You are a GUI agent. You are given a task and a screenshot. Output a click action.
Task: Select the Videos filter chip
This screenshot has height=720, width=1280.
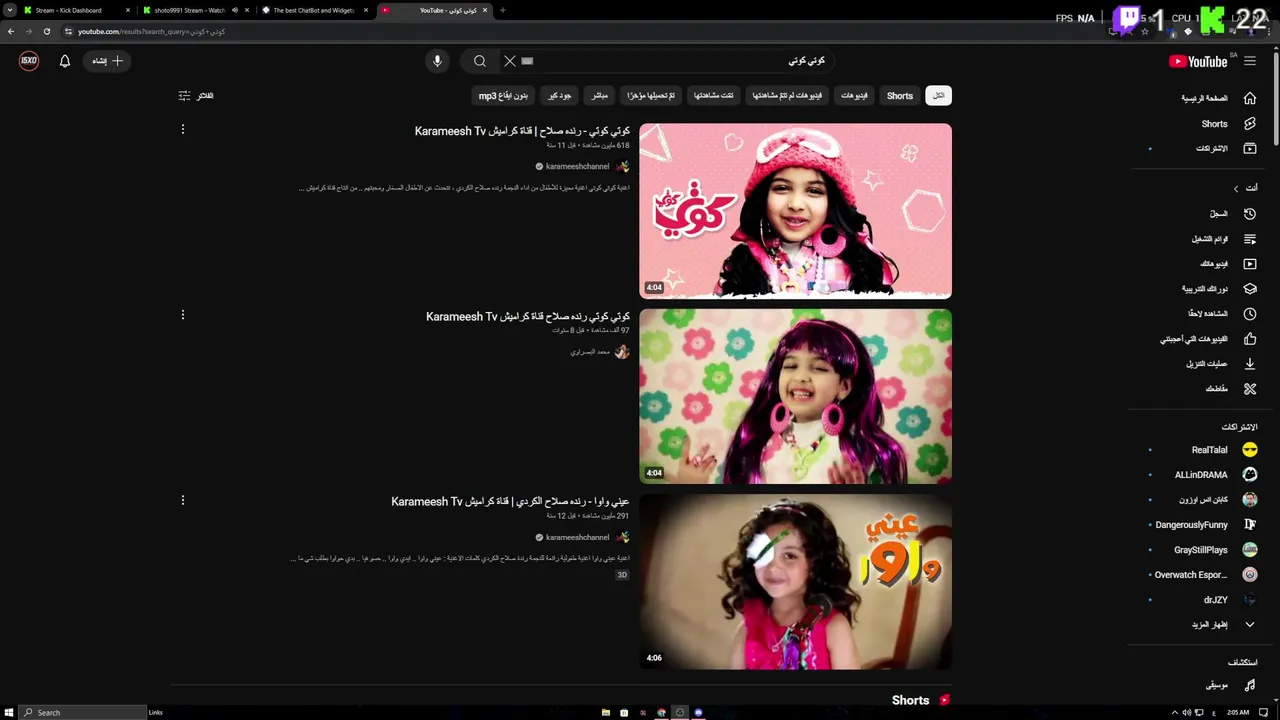click(x=854, y=96)
